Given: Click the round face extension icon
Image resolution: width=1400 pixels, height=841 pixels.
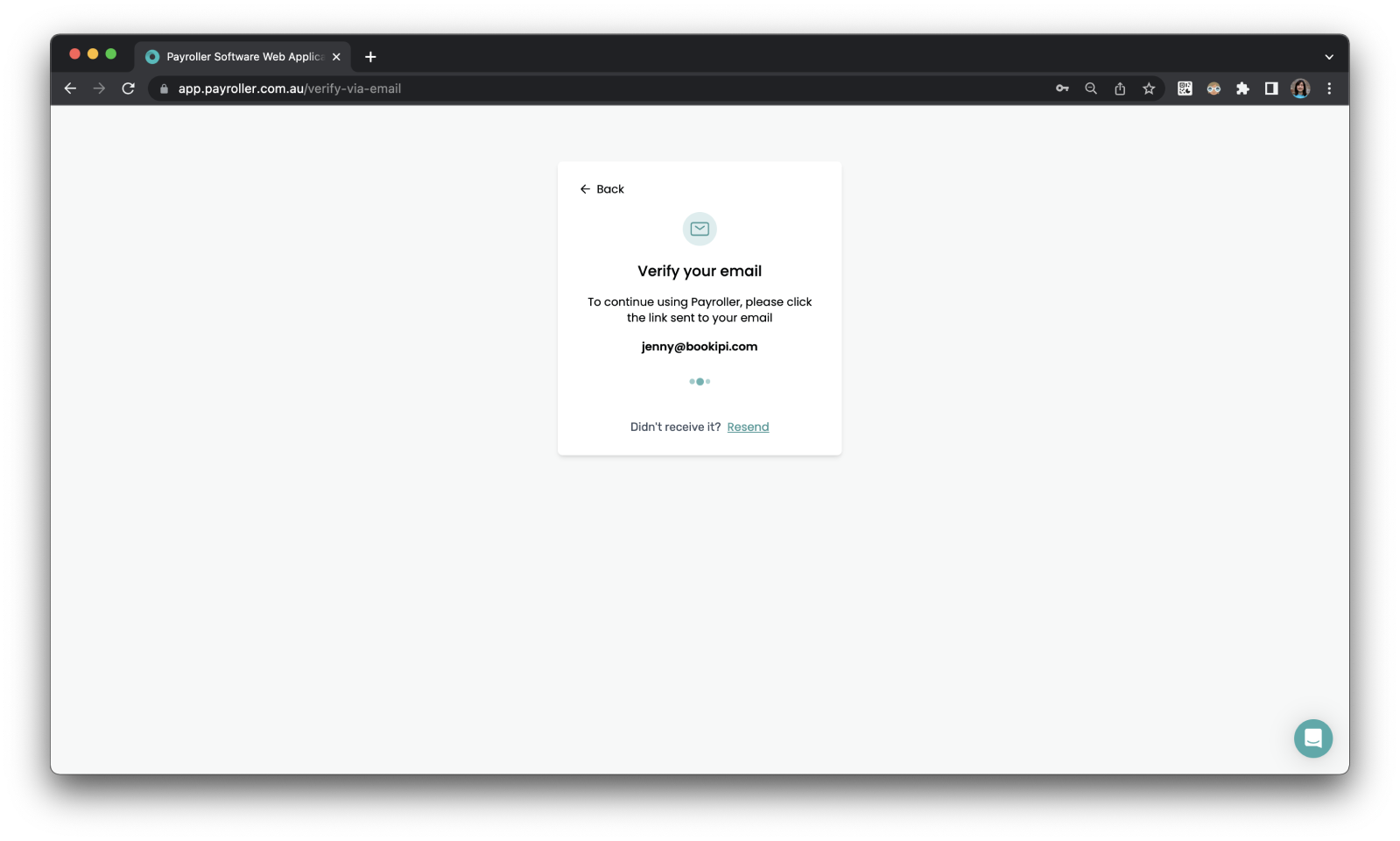Looking at the screenshot, I should 1214,88.
